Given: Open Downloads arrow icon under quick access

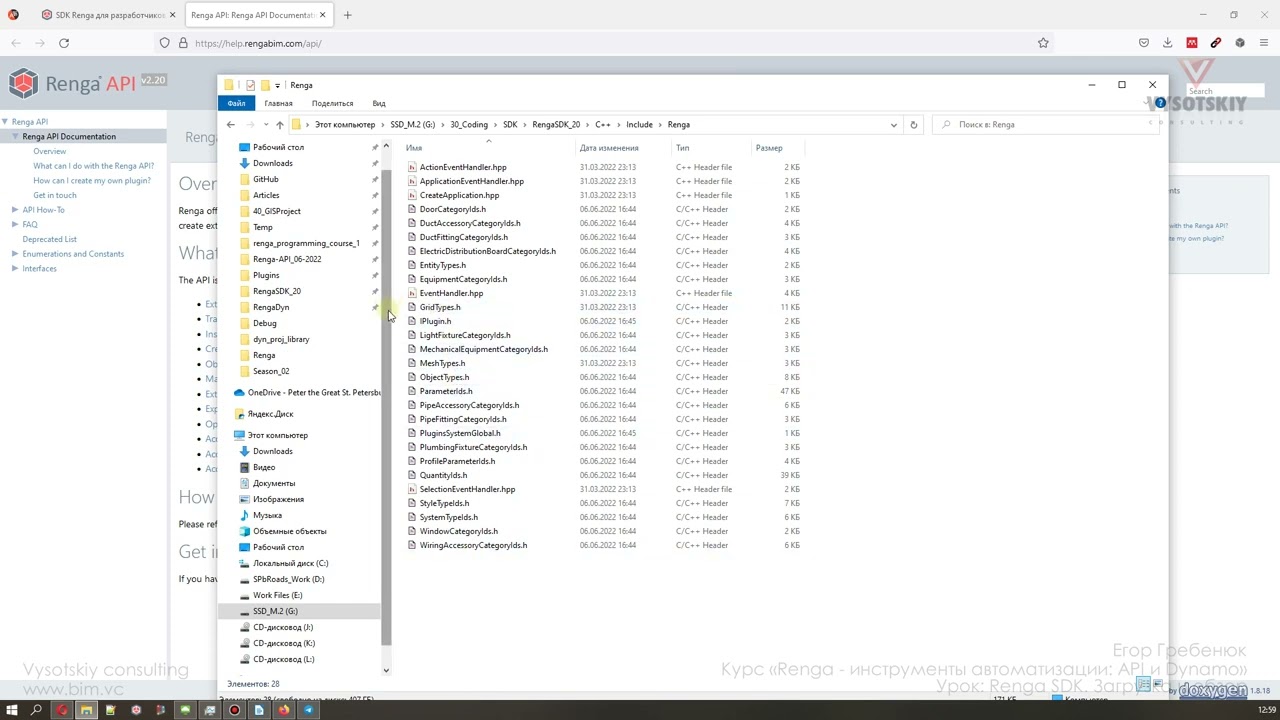Looking at the screenshot, I should [x=245, y=163].
